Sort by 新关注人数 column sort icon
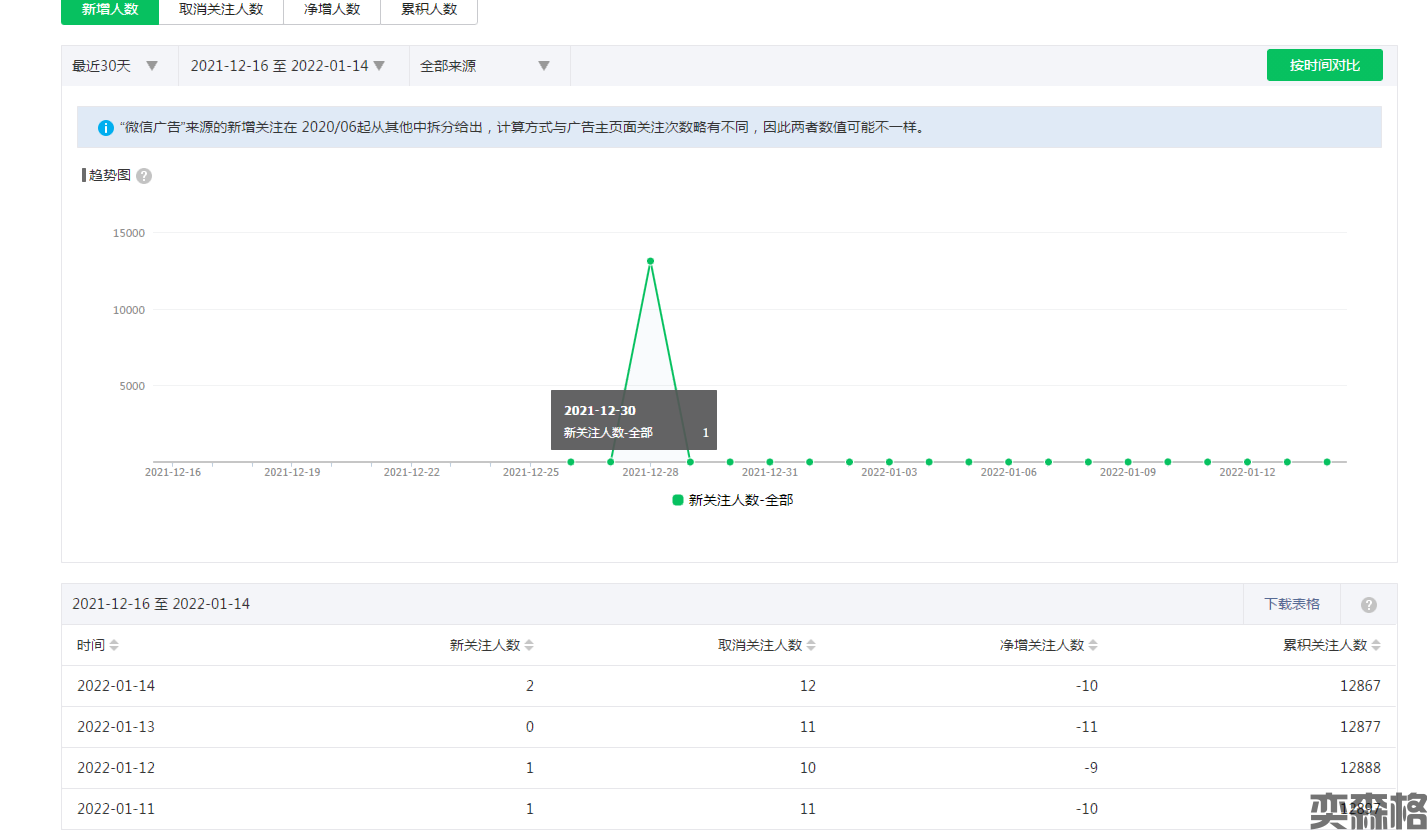The image size is (1427, 830). coord(529,646)
